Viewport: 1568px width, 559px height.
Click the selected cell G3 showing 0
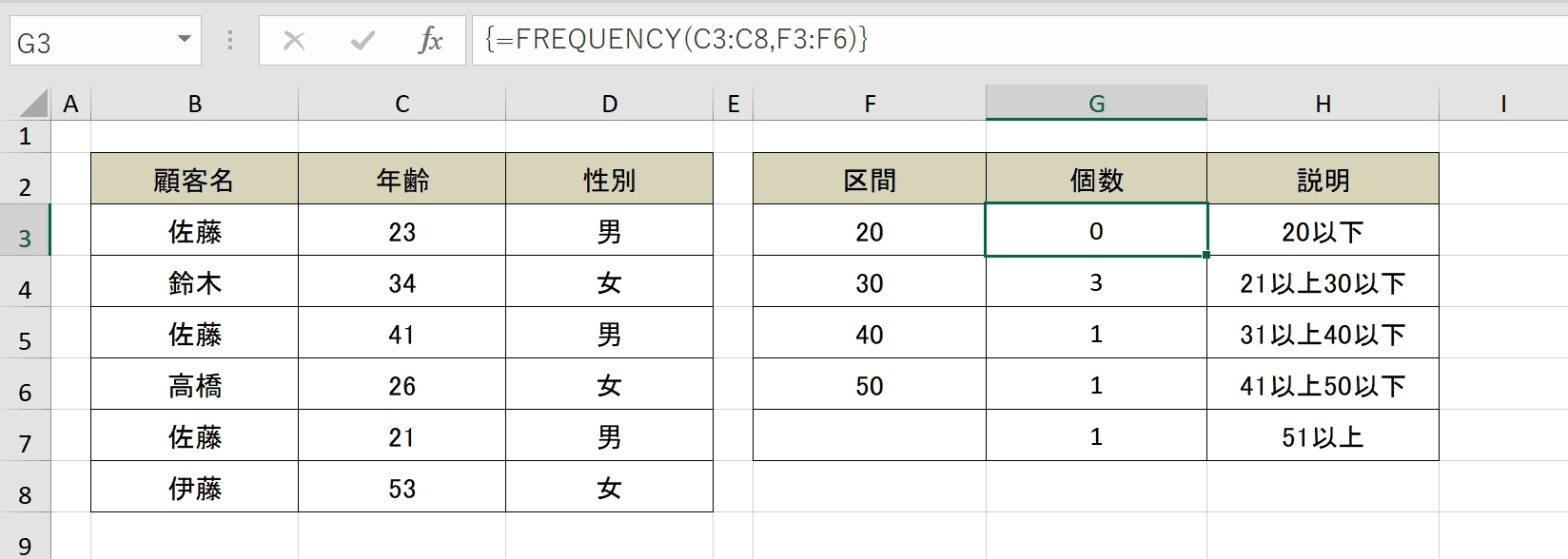pos(1096,230)
